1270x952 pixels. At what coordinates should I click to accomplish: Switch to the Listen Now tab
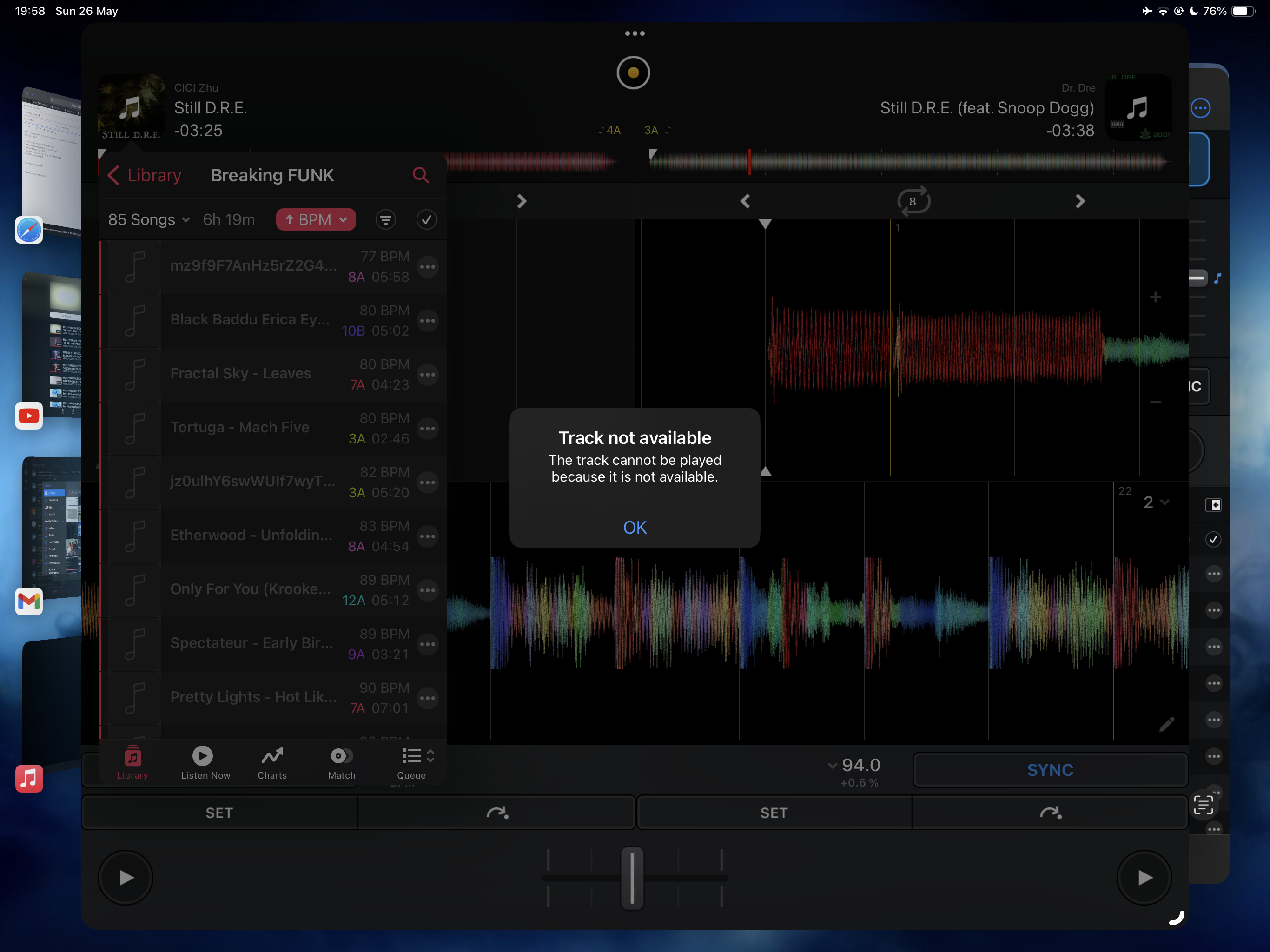pyautogui.click(x=205, y=763)
